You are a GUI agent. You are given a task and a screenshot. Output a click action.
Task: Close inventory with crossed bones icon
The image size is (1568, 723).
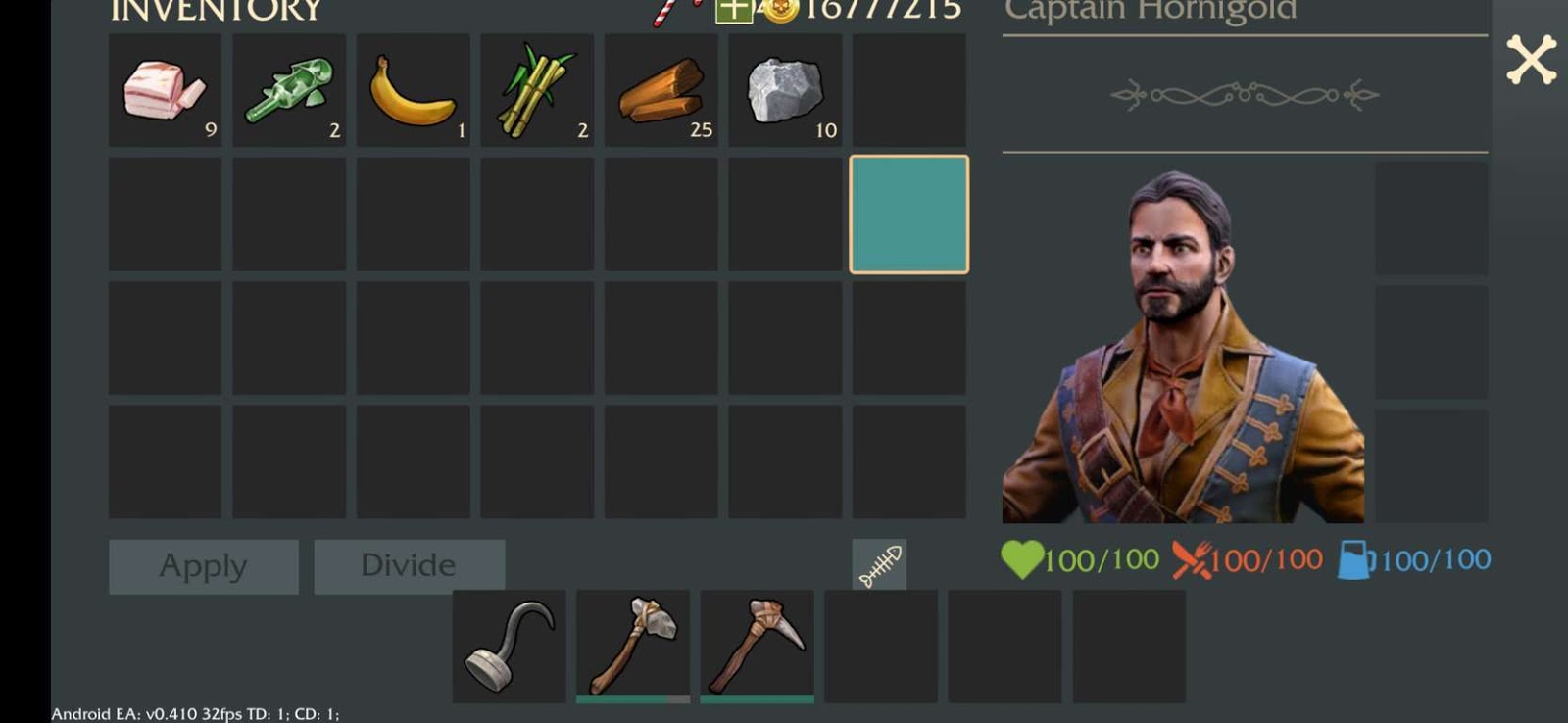1532,60
